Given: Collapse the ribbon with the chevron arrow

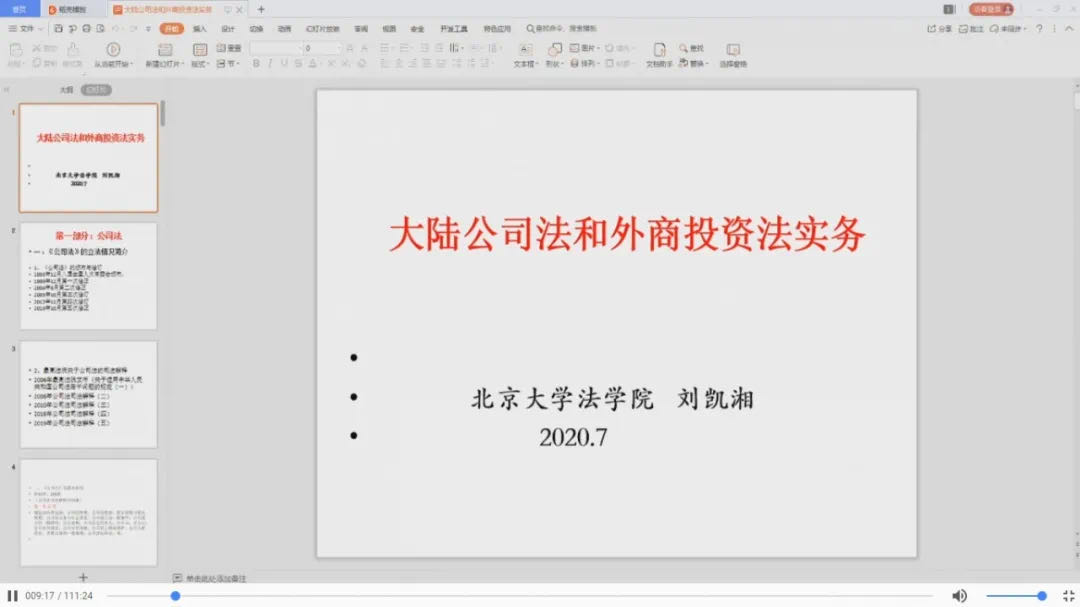Looking at the screenshot, I should pyautogui.click(x=1067, y=29).
